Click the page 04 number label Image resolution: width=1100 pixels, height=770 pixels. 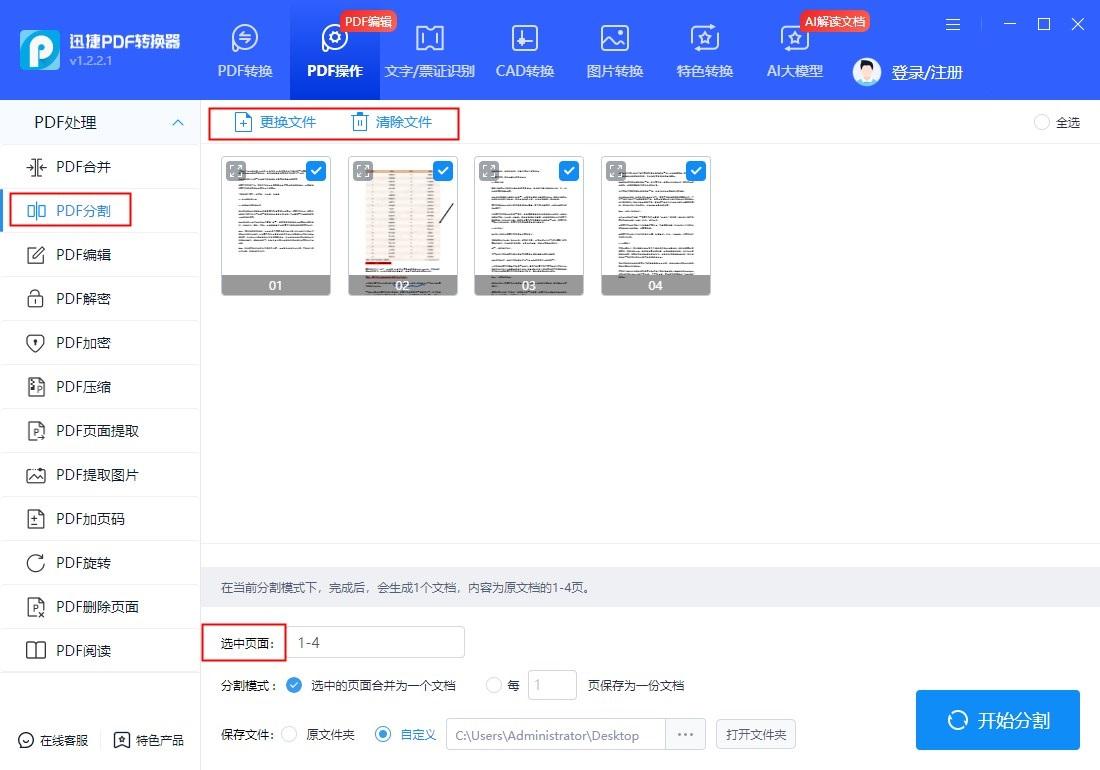click(x=655, y=285)
